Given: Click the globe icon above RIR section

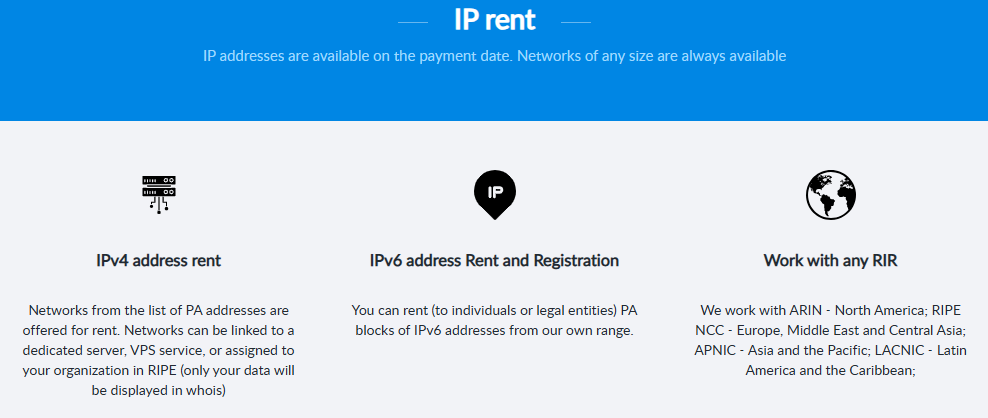Looking at the screenshot, I should [x=830, y=194].
